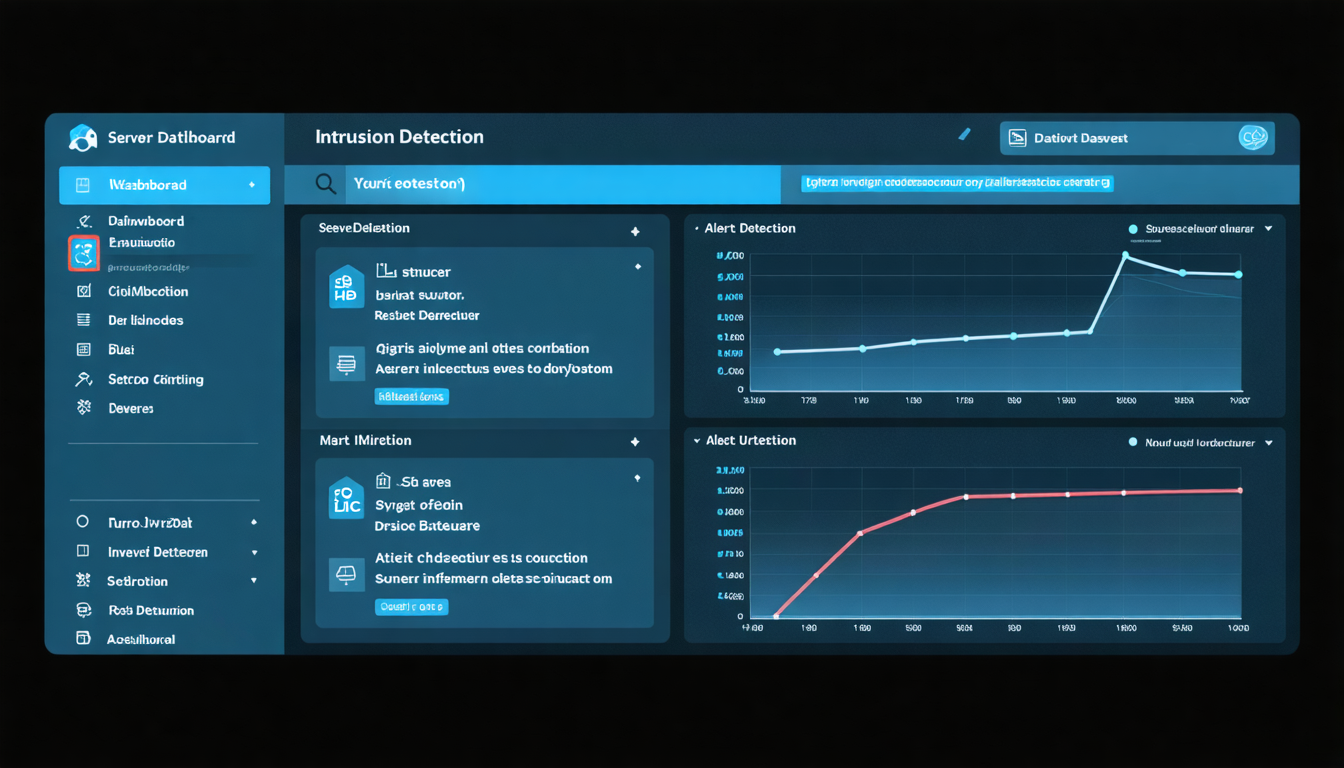Click the small icon before Sb aves title
1344x768 pixels.
383,481
